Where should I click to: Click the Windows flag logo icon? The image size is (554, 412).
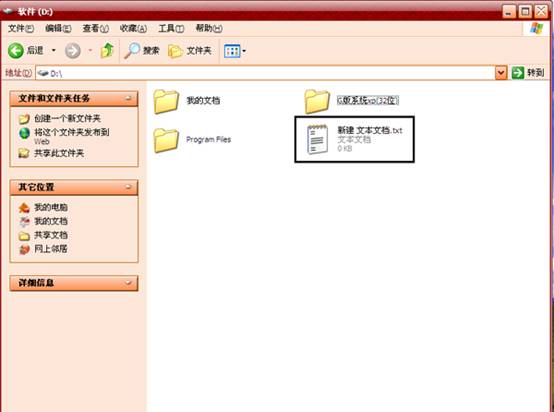pos(536,28)
